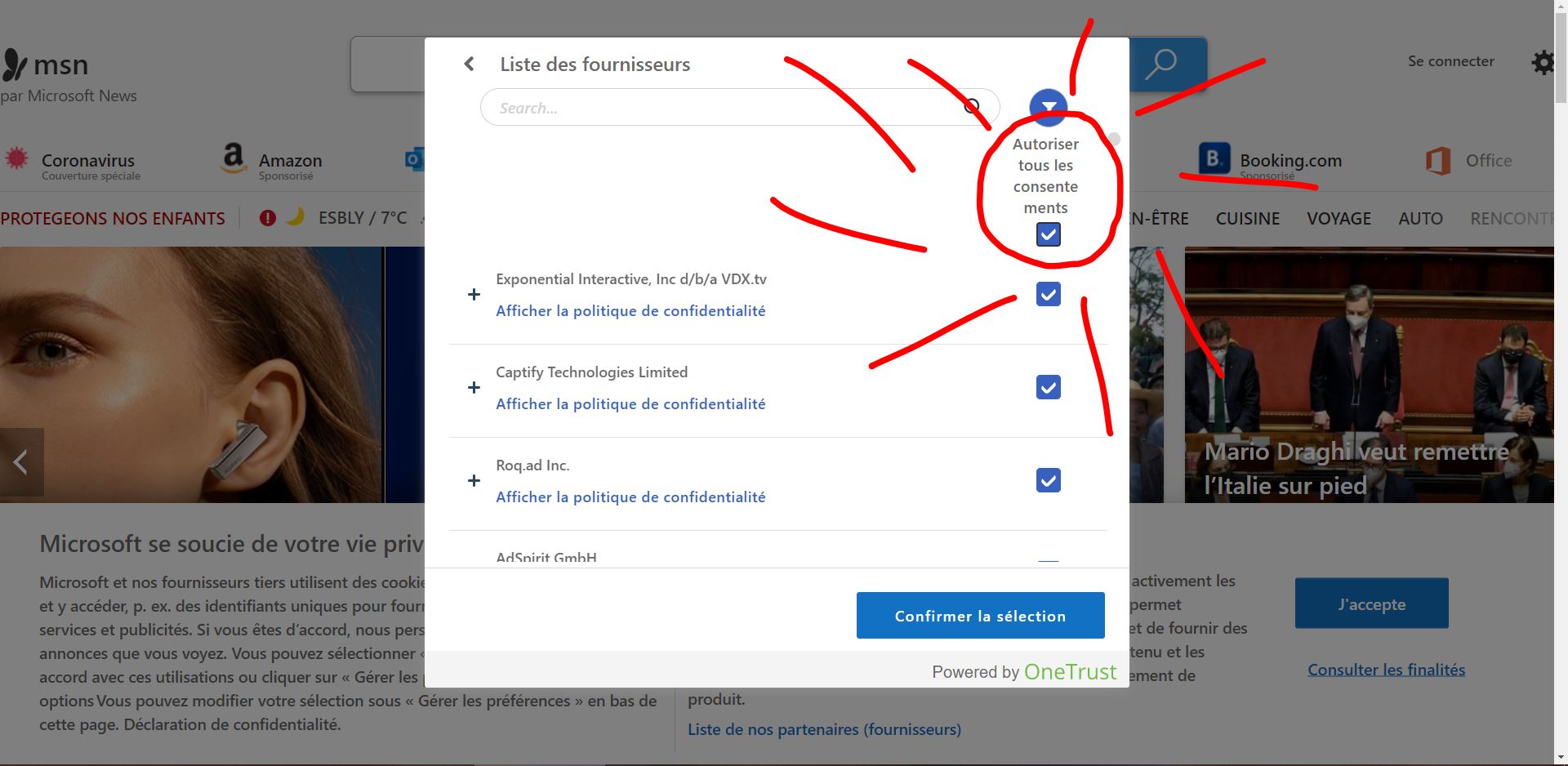Open the RENCONTRE navigation tab
1568x766 pixels.
coord(1511,219)
